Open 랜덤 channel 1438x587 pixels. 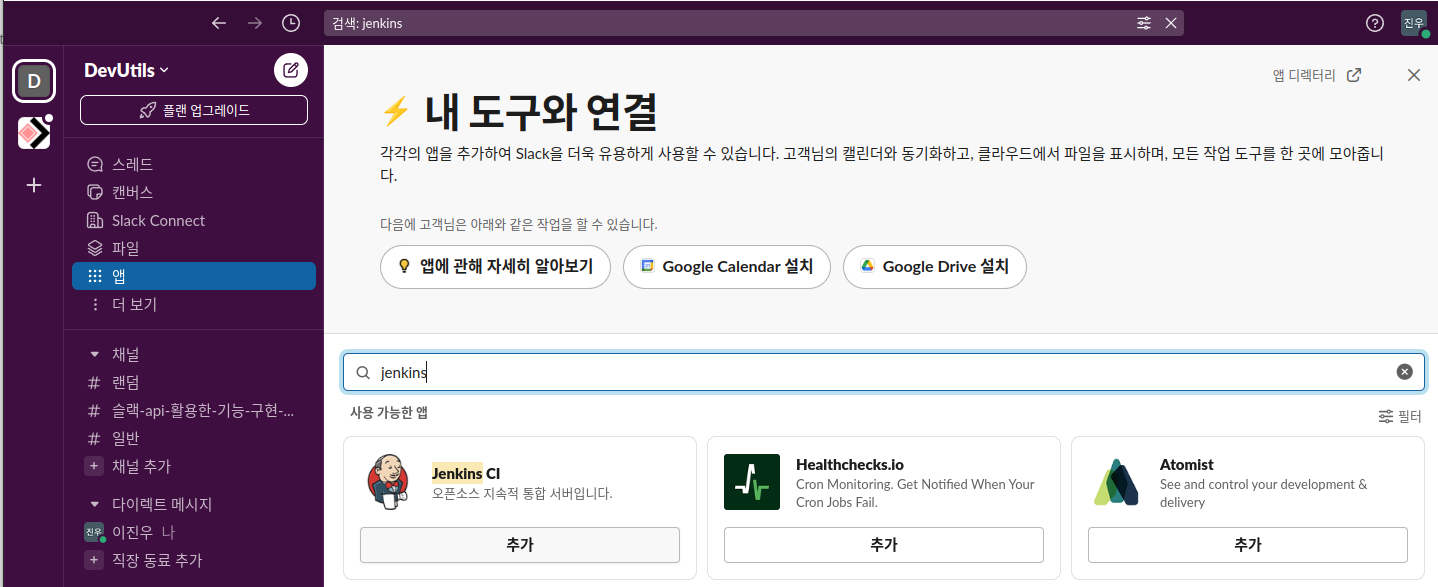click(194, 382)
